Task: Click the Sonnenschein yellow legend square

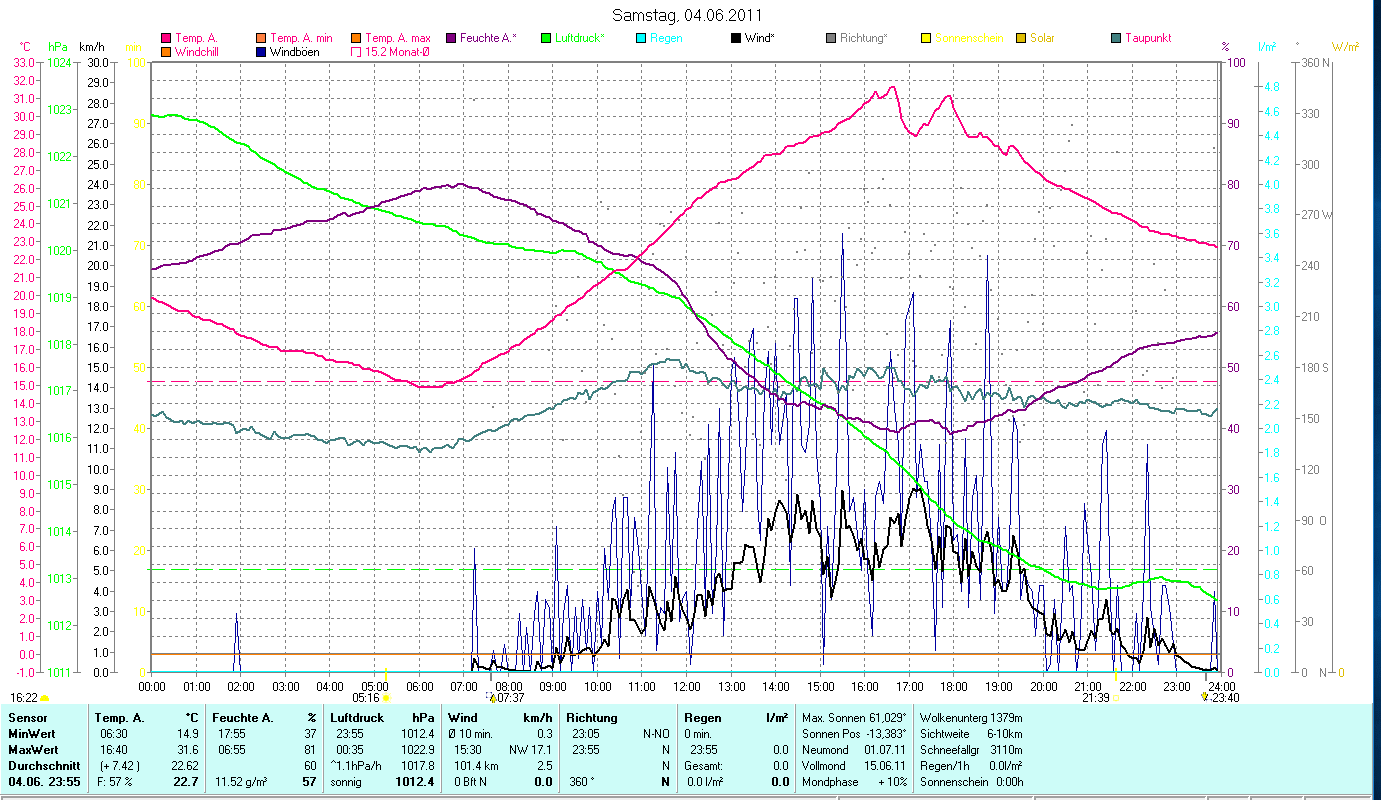Action: pos(926,38)
